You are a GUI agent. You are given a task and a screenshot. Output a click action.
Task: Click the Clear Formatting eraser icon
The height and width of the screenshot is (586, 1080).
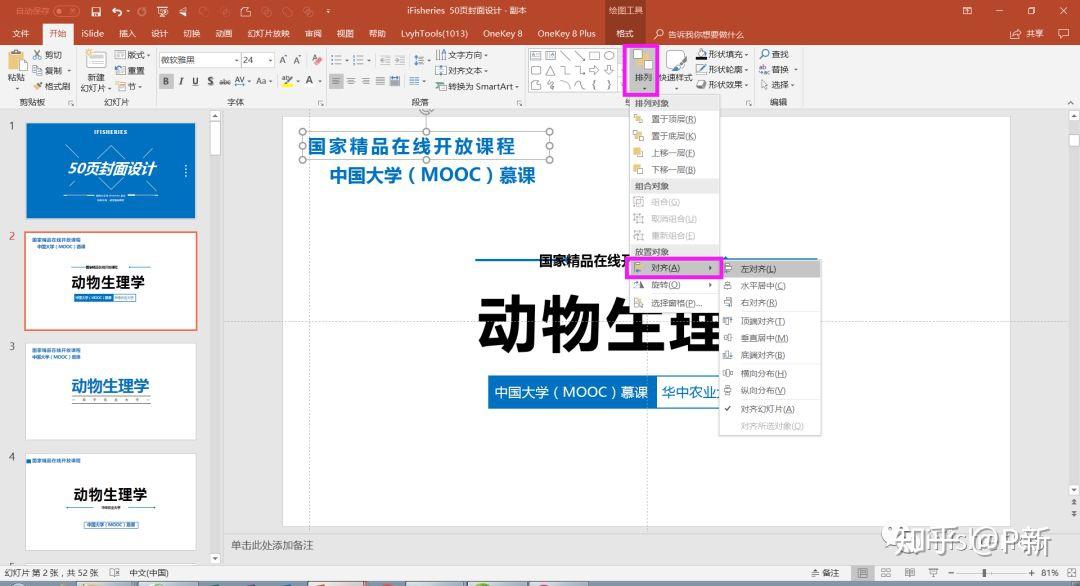click(x=316, y=60)
